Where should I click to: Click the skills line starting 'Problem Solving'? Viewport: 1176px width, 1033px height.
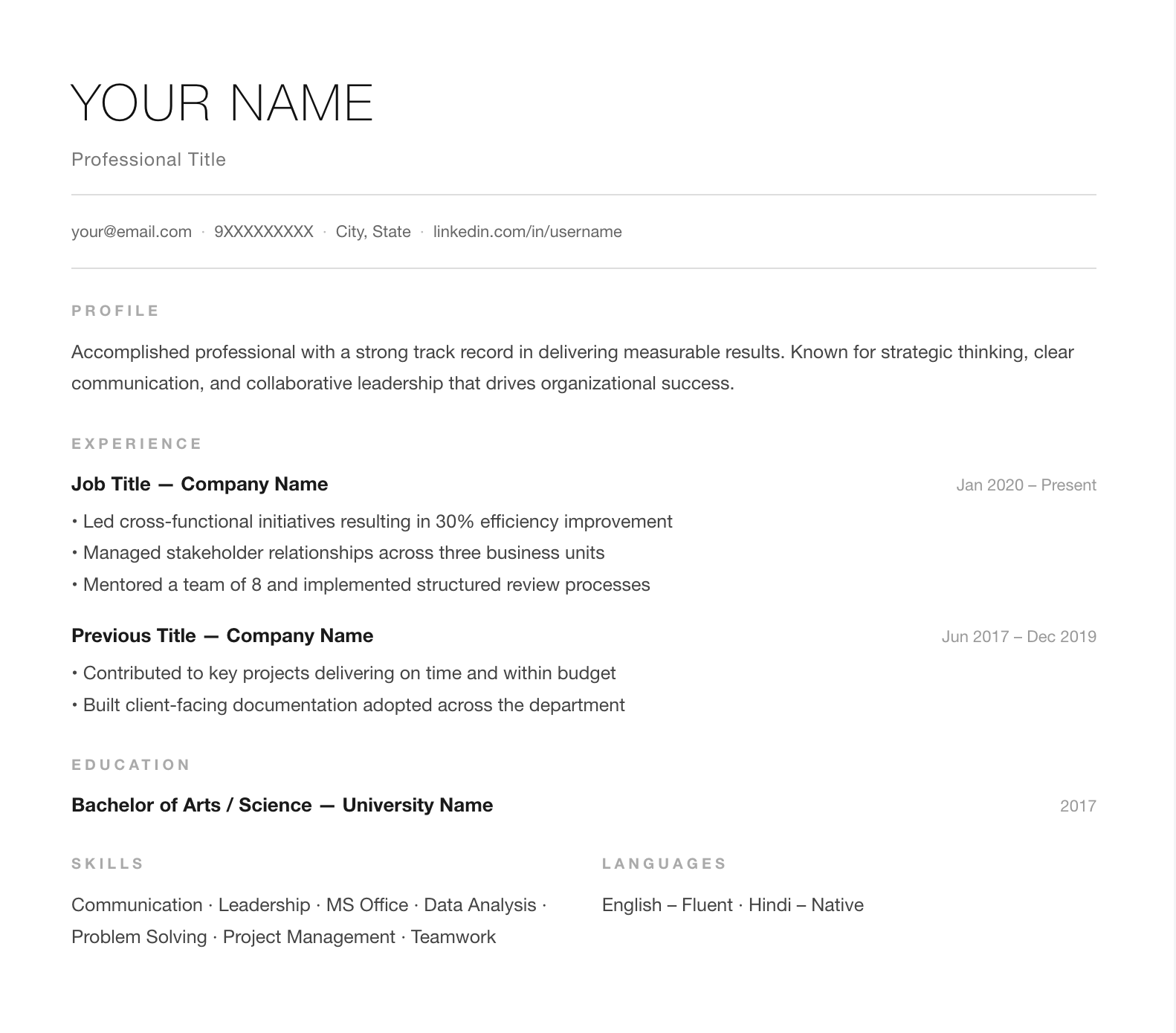[x=283, y=937]
